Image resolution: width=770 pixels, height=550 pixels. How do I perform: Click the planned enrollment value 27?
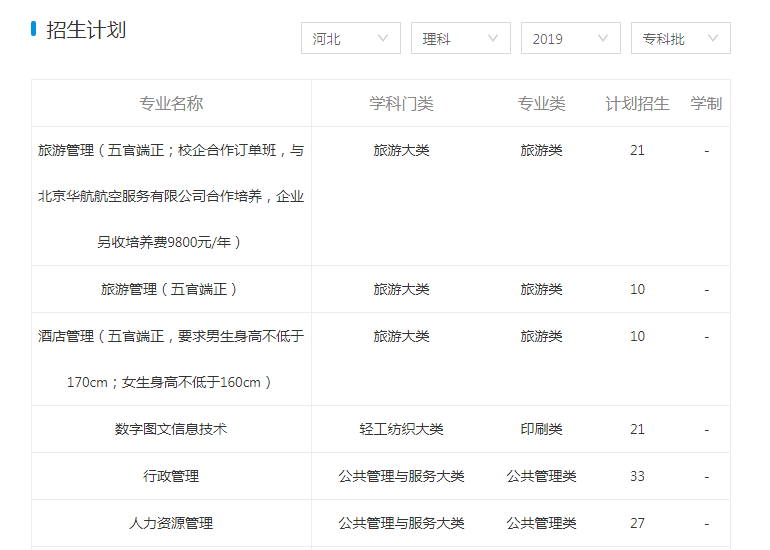tap(637, 523)
